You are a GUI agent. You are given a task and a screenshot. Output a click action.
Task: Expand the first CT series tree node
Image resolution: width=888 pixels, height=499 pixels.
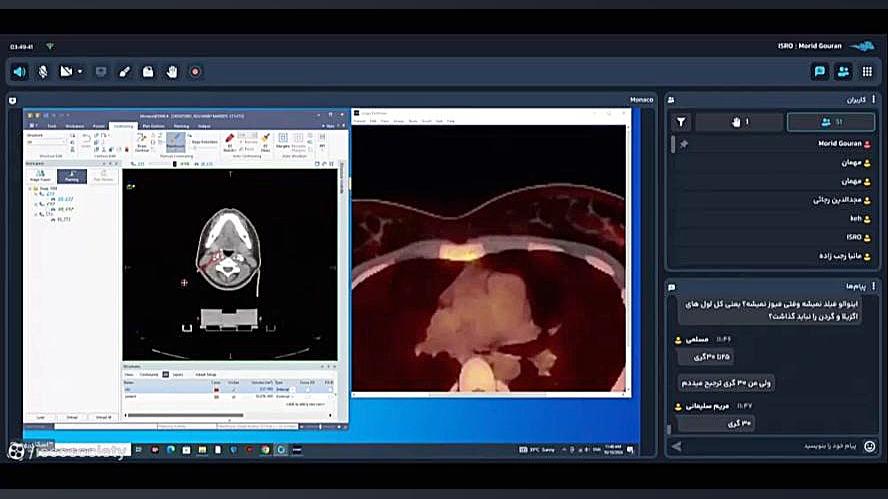36,194
